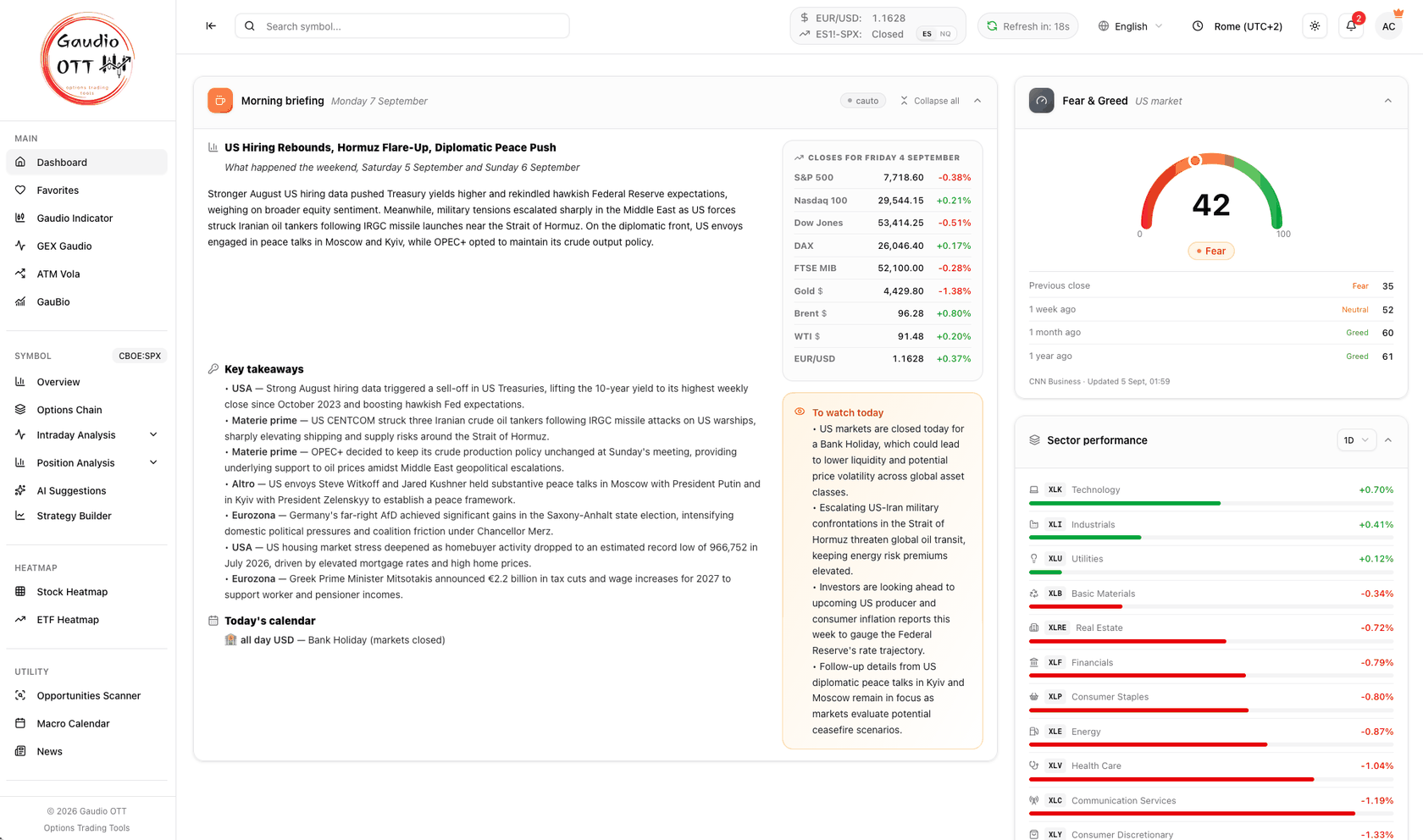Click the Fear & Greed gauge arc
The height and width of the screenshot is (840, 1423).
(1211, 191)
